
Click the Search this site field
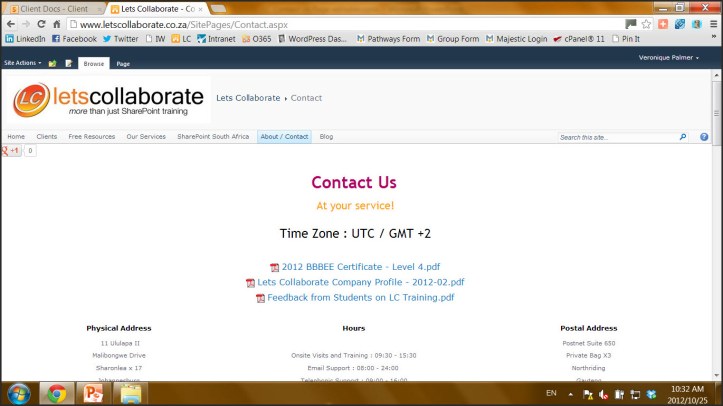(x=616, y=137)
